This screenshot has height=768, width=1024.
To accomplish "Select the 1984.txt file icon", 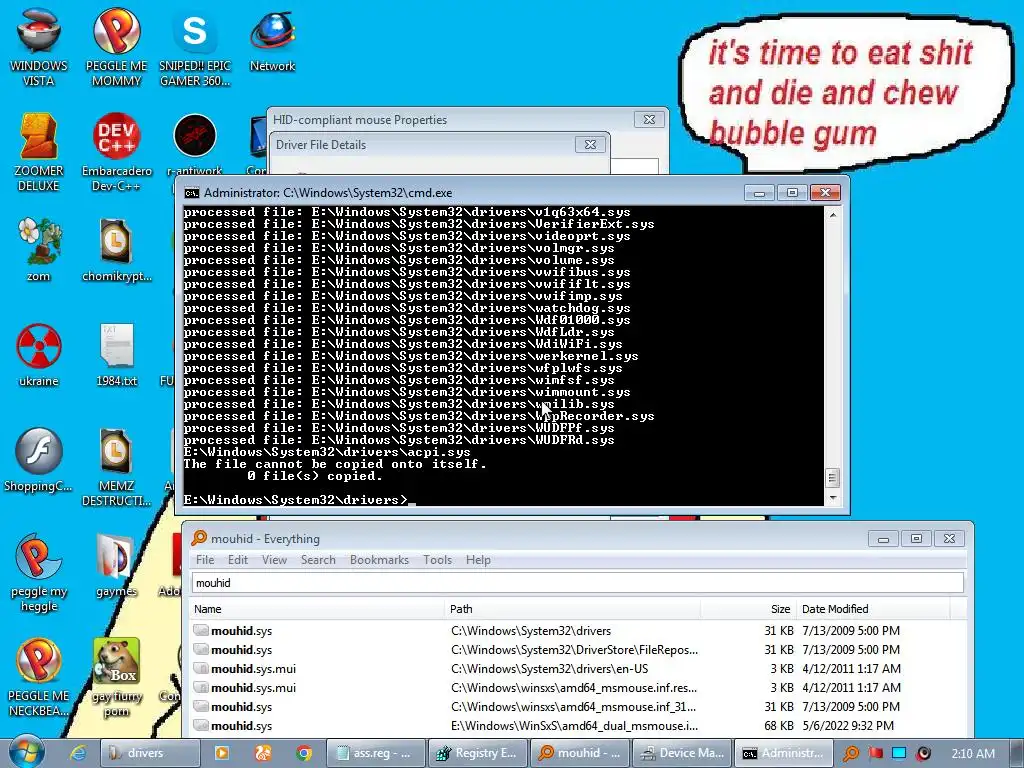I will click(x=116, y=354).
